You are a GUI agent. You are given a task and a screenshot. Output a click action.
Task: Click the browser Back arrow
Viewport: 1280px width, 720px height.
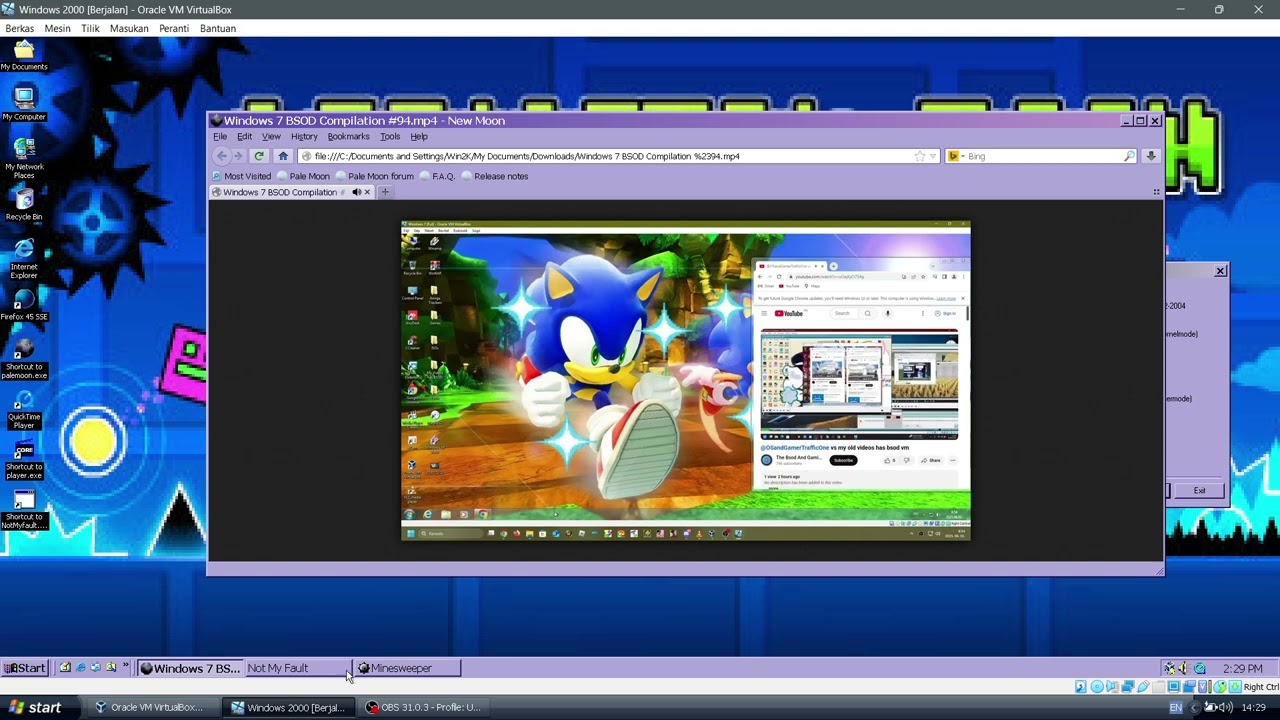point(221,156)
